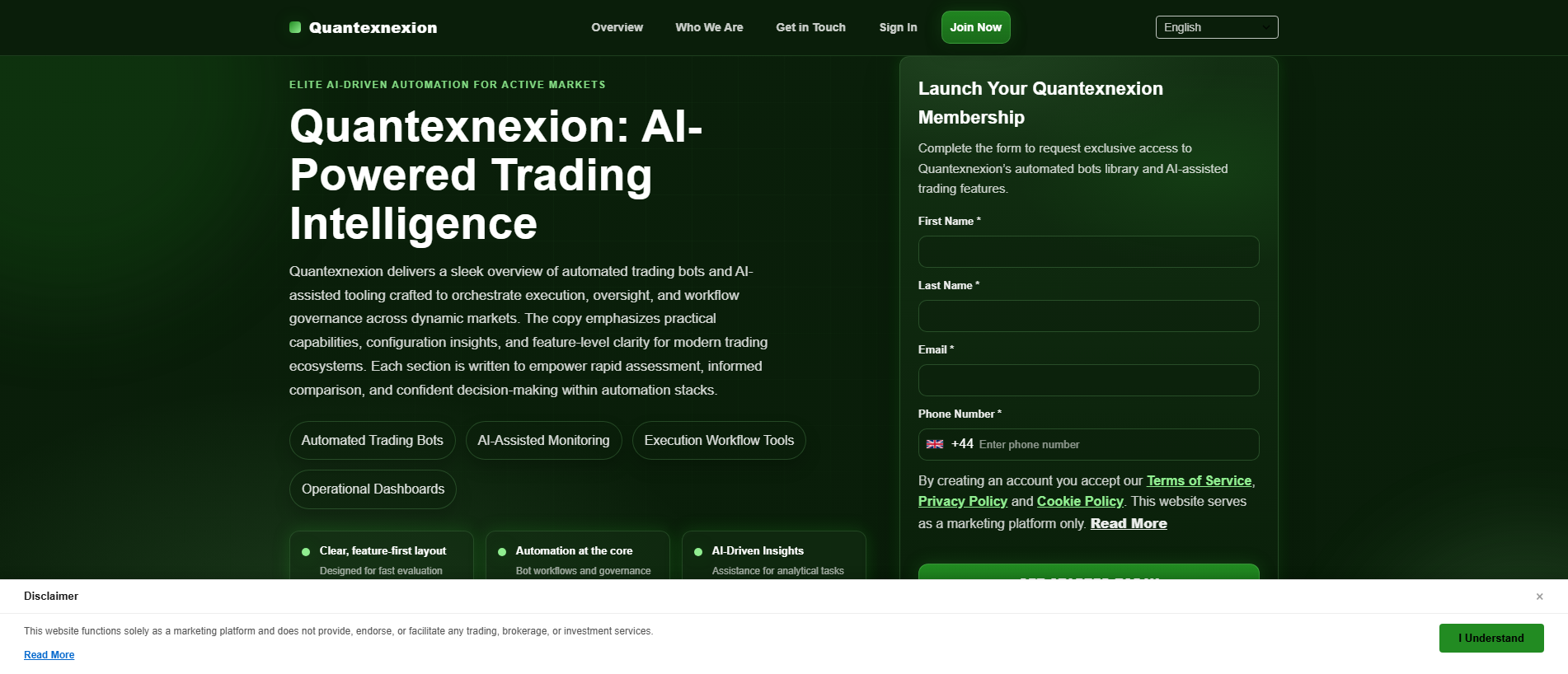Click into the Email field
Viewport: 1568px width, 674px height.
(x=1088, y=380)
